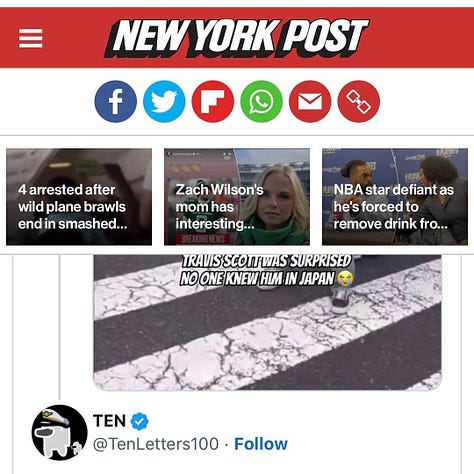
Task: Open the '4 arrested after wild plane brawls' story
Action: click(x=79, y=197)
